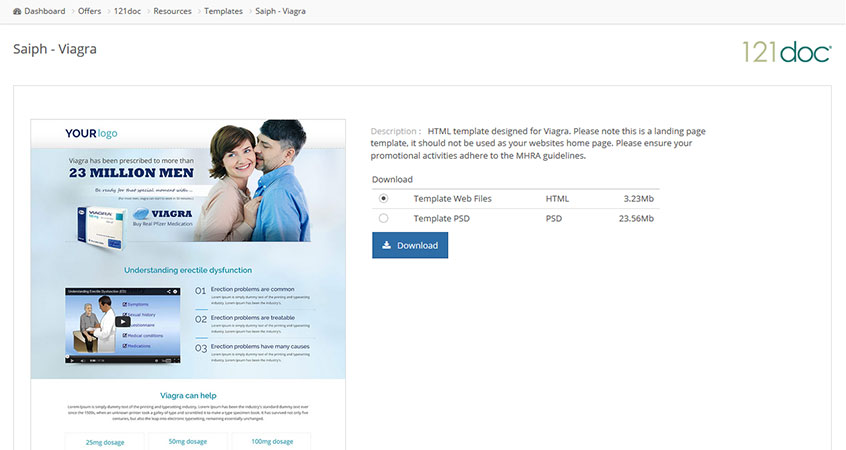Go to Offers in breadcrumb
This screenshot has width=846, height=450.
[89, 11]
